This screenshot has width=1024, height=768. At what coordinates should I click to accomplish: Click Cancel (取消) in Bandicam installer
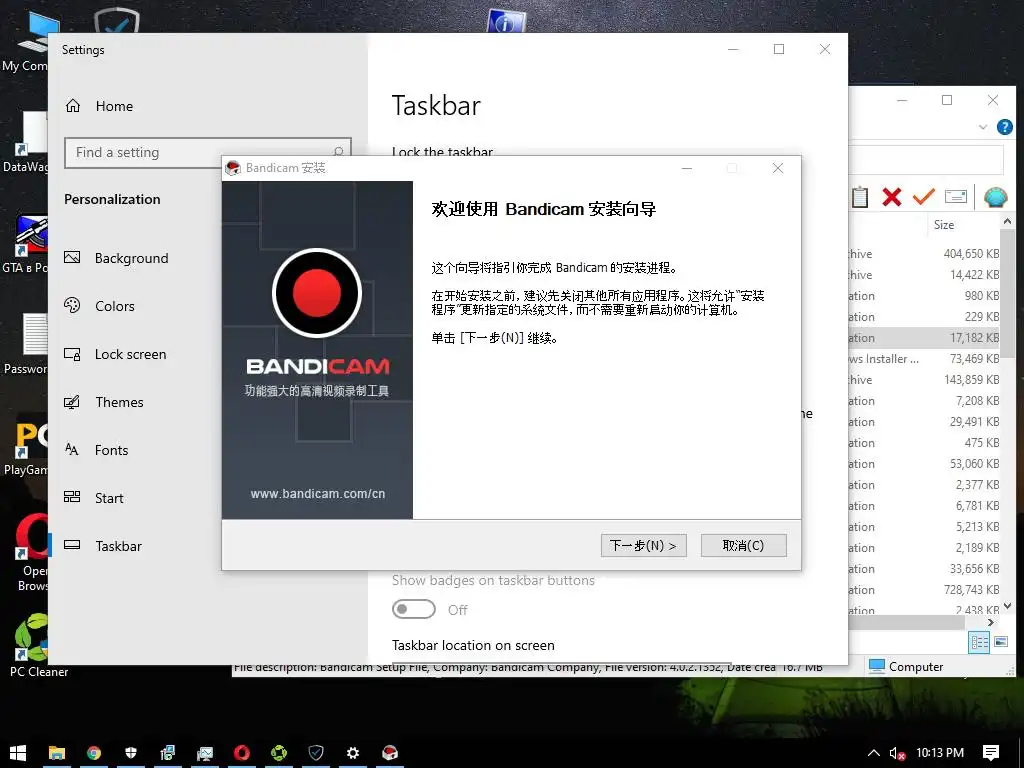743,545
